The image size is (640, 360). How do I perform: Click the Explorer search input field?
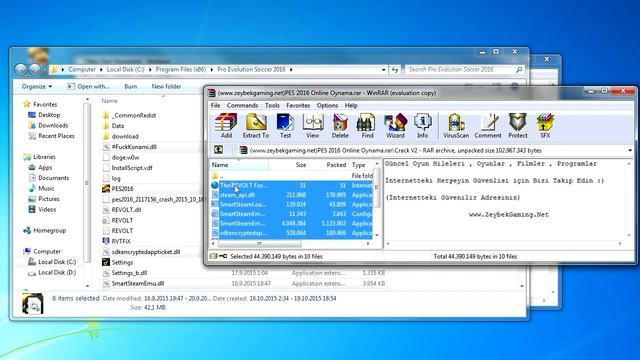[x=460, y=70]
